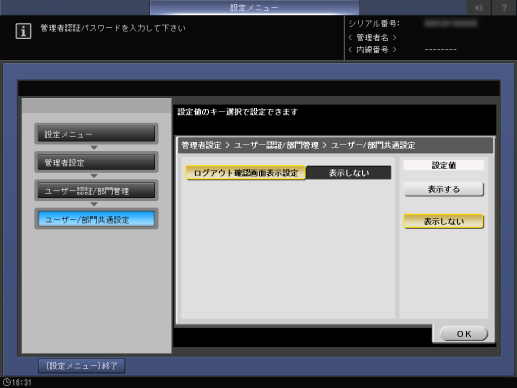The width and height of the screenshot is (517, 388).
Task: Go to 管理者設定 in left navigation
Action: point(96,162)
